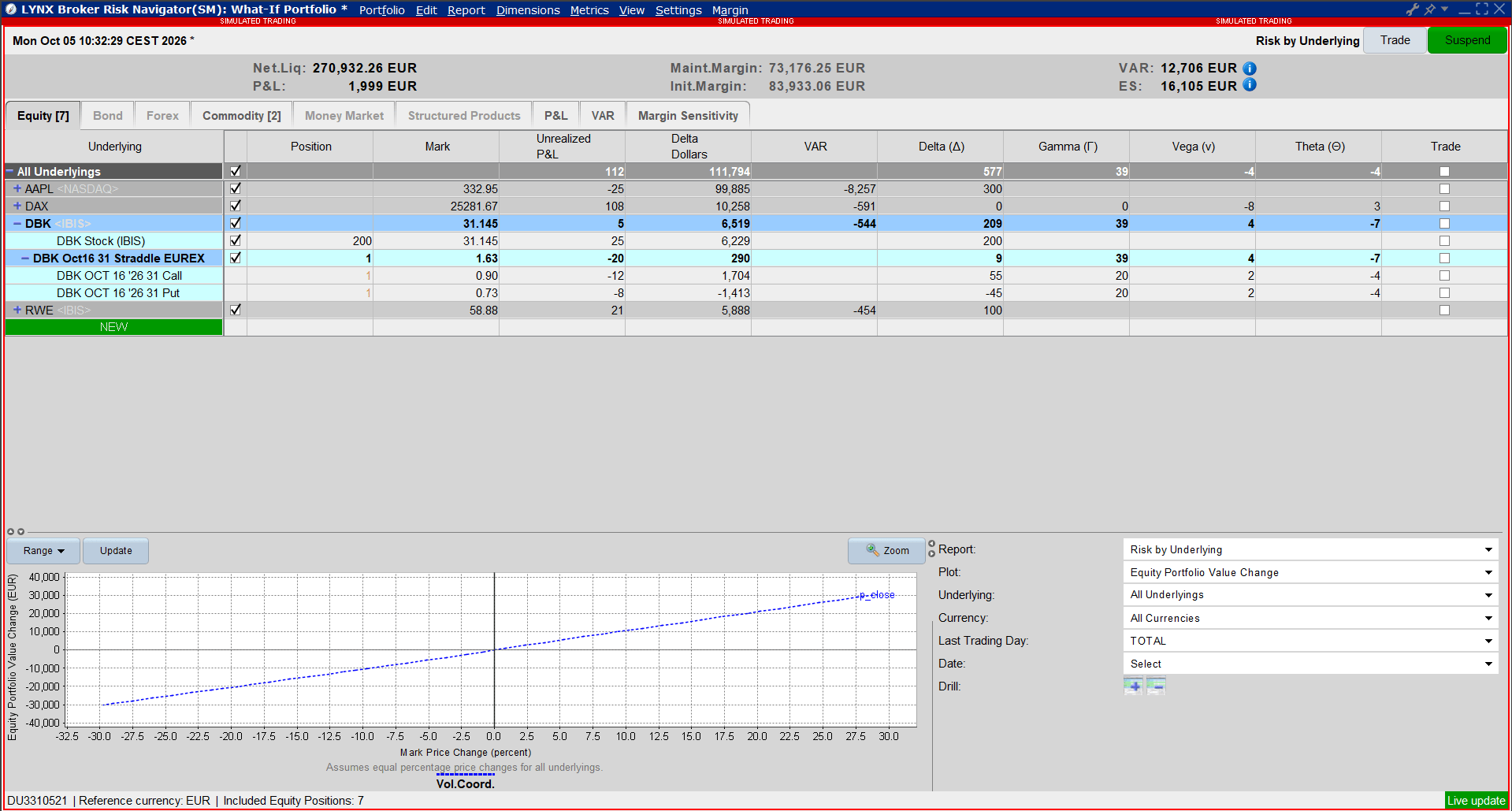
Task: Open the Metrics menu
Action: (589, 10)
